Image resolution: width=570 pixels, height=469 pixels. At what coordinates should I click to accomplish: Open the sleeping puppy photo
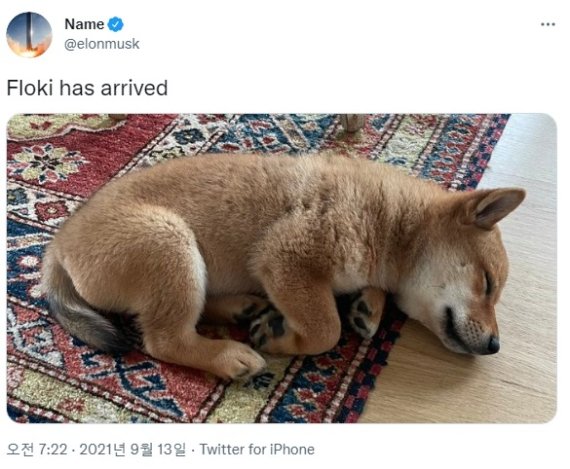(282, 268)
